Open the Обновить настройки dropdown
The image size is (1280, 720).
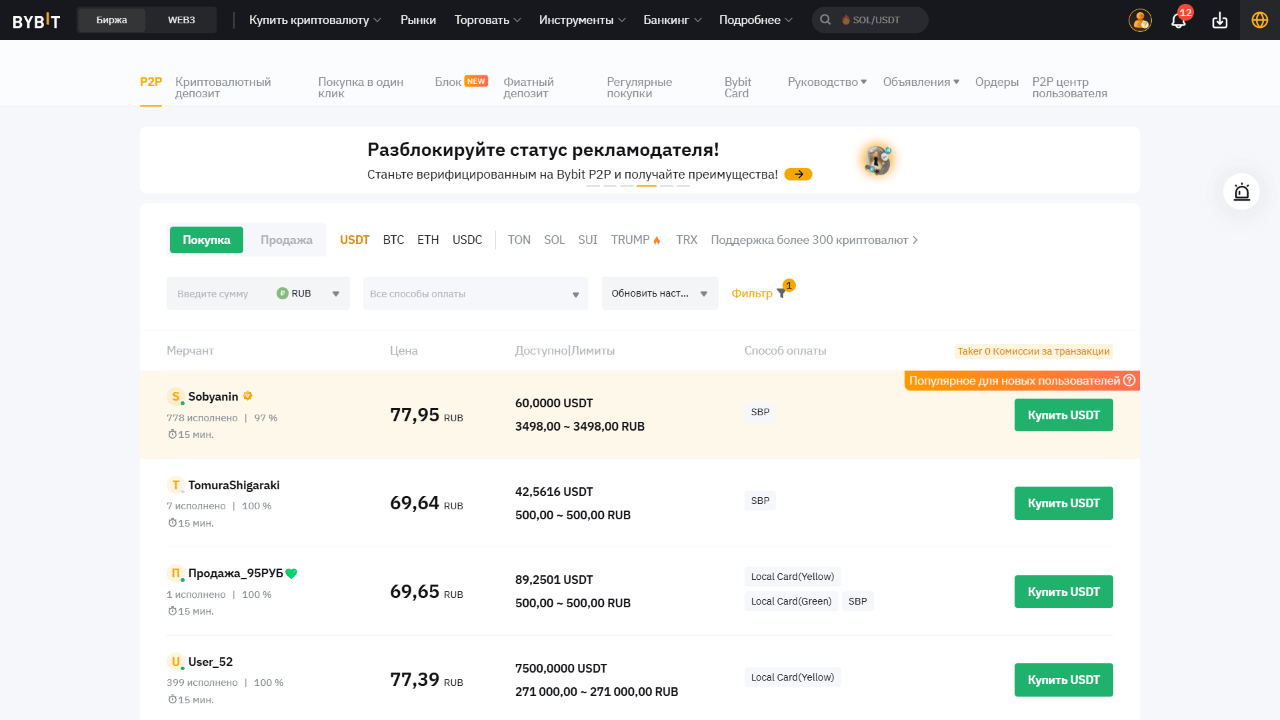[660, 294]
